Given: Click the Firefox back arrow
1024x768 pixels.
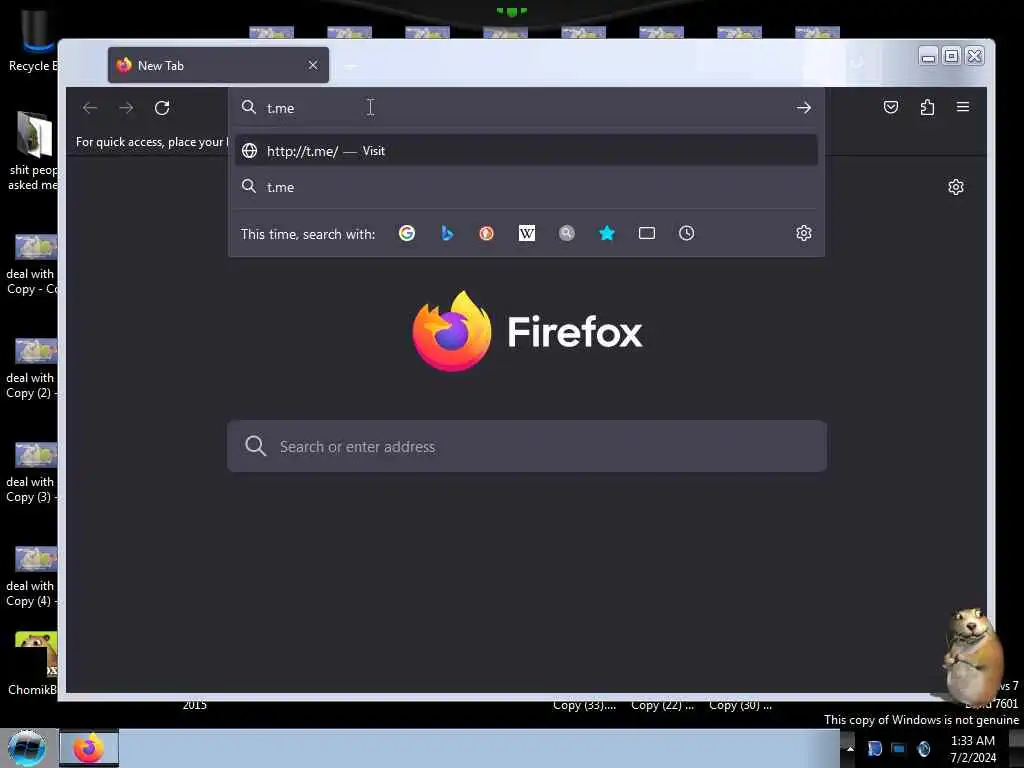Looking at the screenshot, I should pyautogui.click(x=90, y=108).
